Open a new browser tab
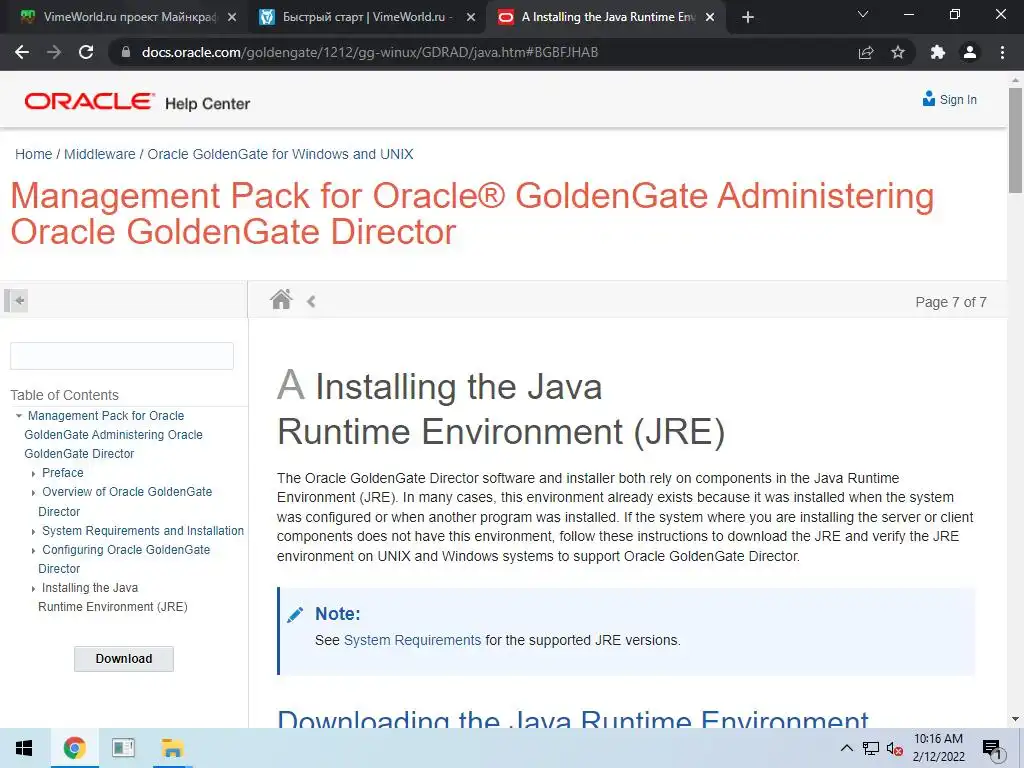 click(748, 18)
